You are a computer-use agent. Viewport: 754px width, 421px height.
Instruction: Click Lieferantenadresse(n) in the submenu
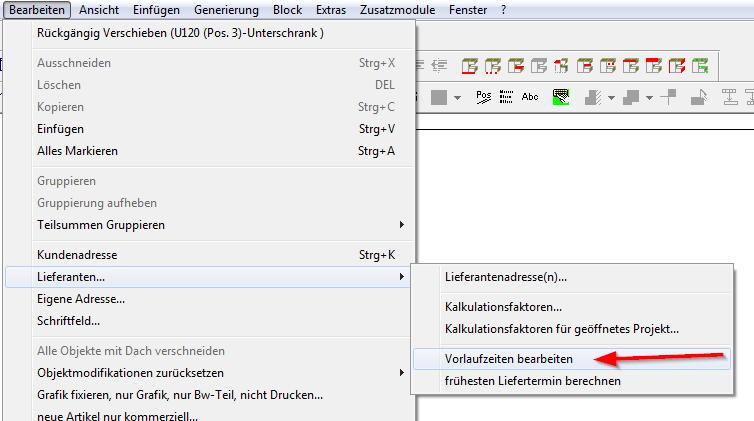coord(505,276)
